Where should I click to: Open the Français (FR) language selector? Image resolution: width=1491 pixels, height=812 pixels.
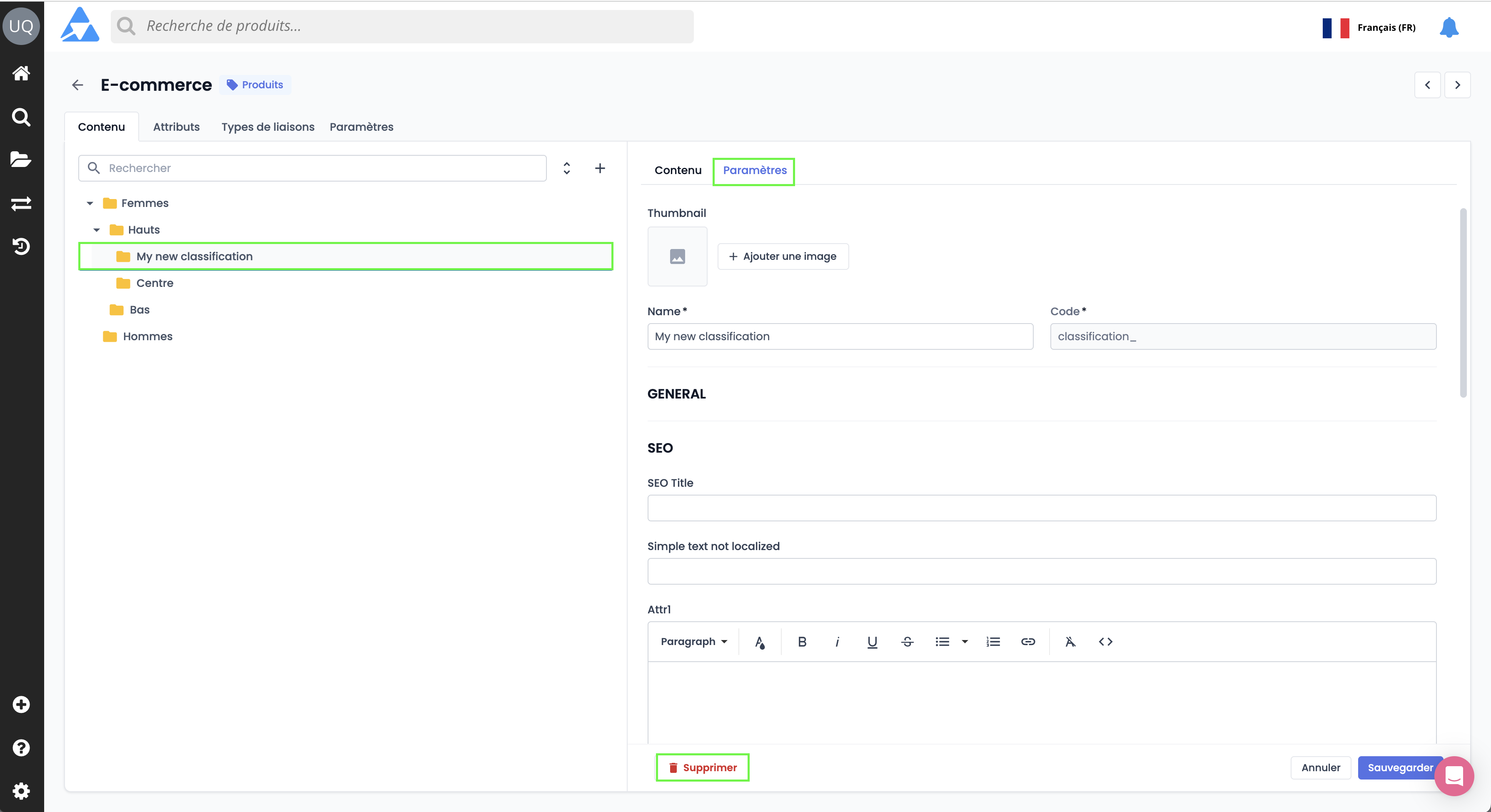(1369, 27)
